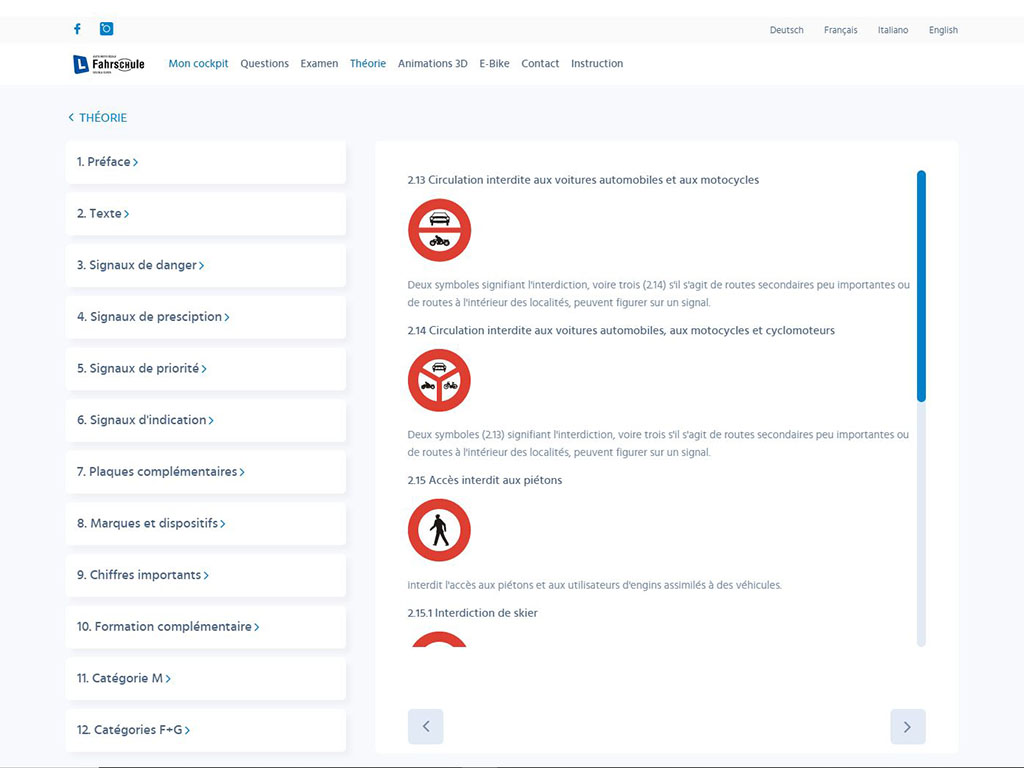Open Mon cockpit page
Image resolution: width=1024 pixels, height=768 pixels.
(198, 64)
